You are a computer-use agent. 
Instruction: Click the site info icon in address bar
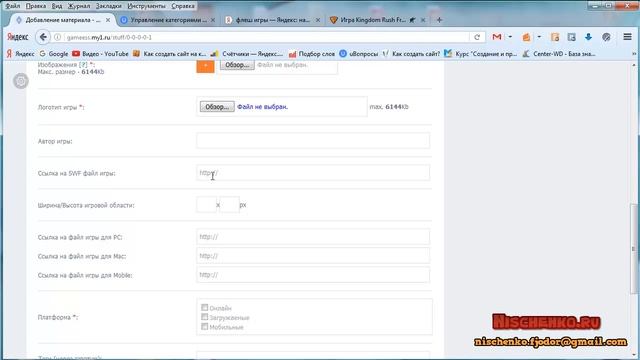[58, 37]
